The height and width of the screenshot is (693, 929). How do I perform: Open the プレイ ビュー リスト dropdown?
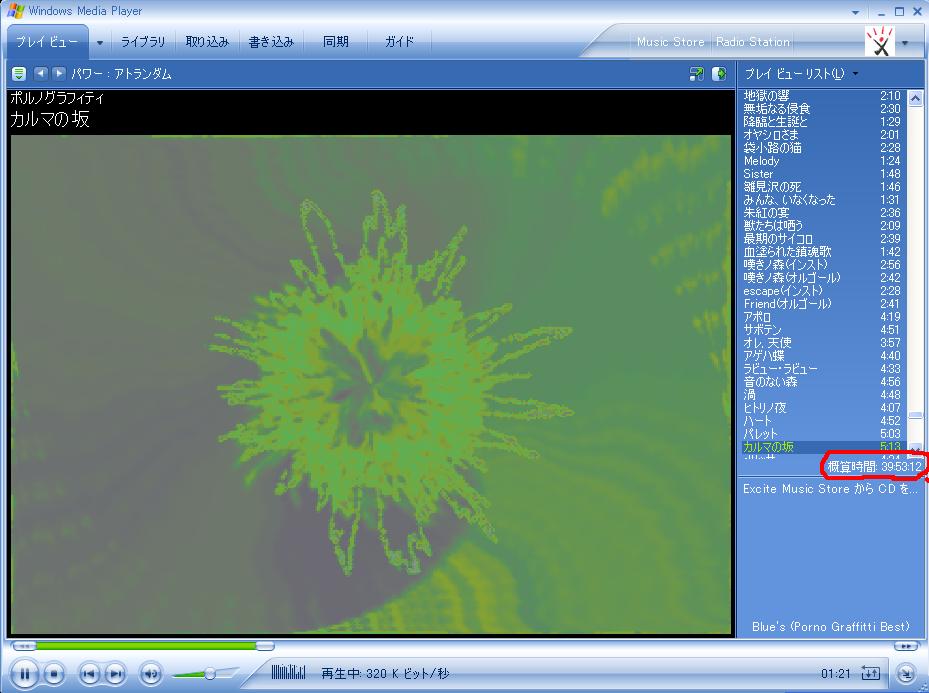[800, 73]
